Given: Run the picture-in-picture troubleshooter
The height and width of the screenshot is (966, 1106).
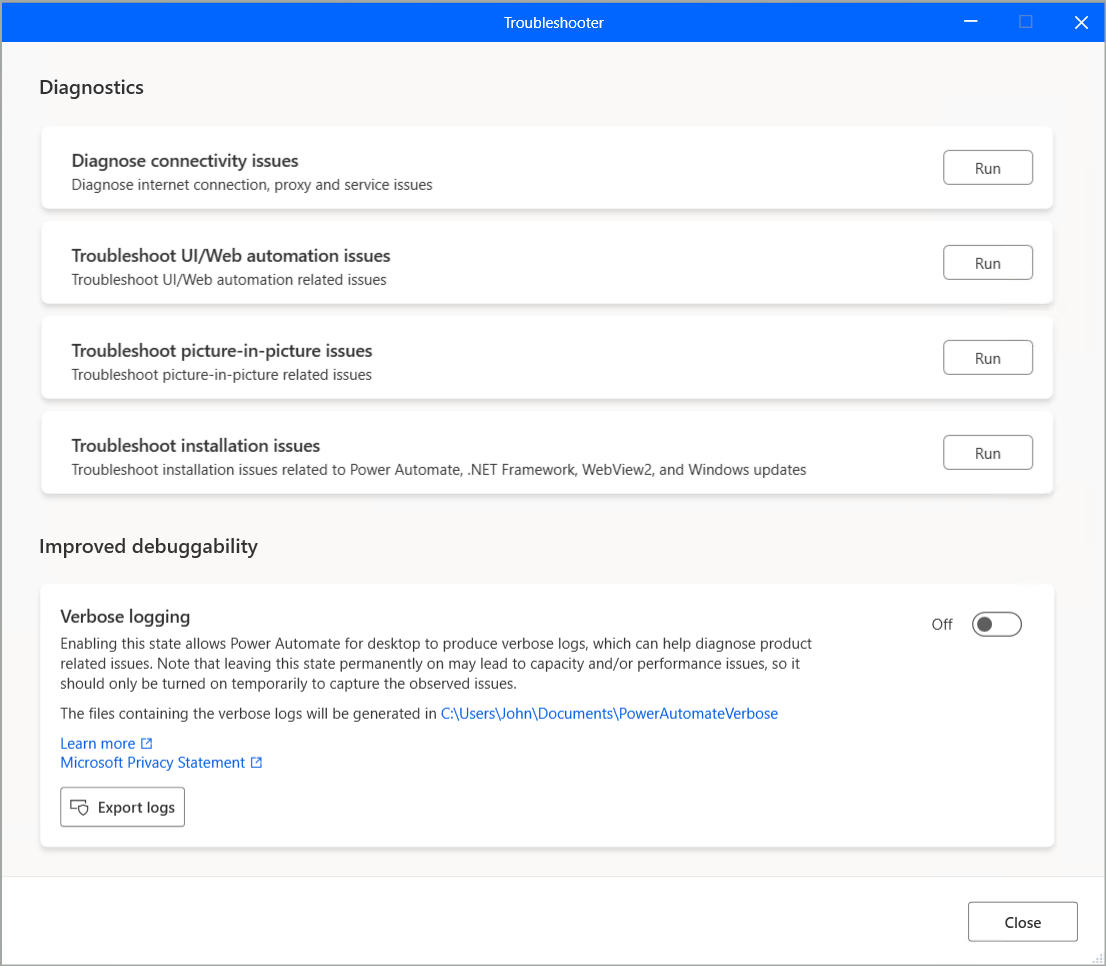Looking at the screenshot, I should coord(988,358).
